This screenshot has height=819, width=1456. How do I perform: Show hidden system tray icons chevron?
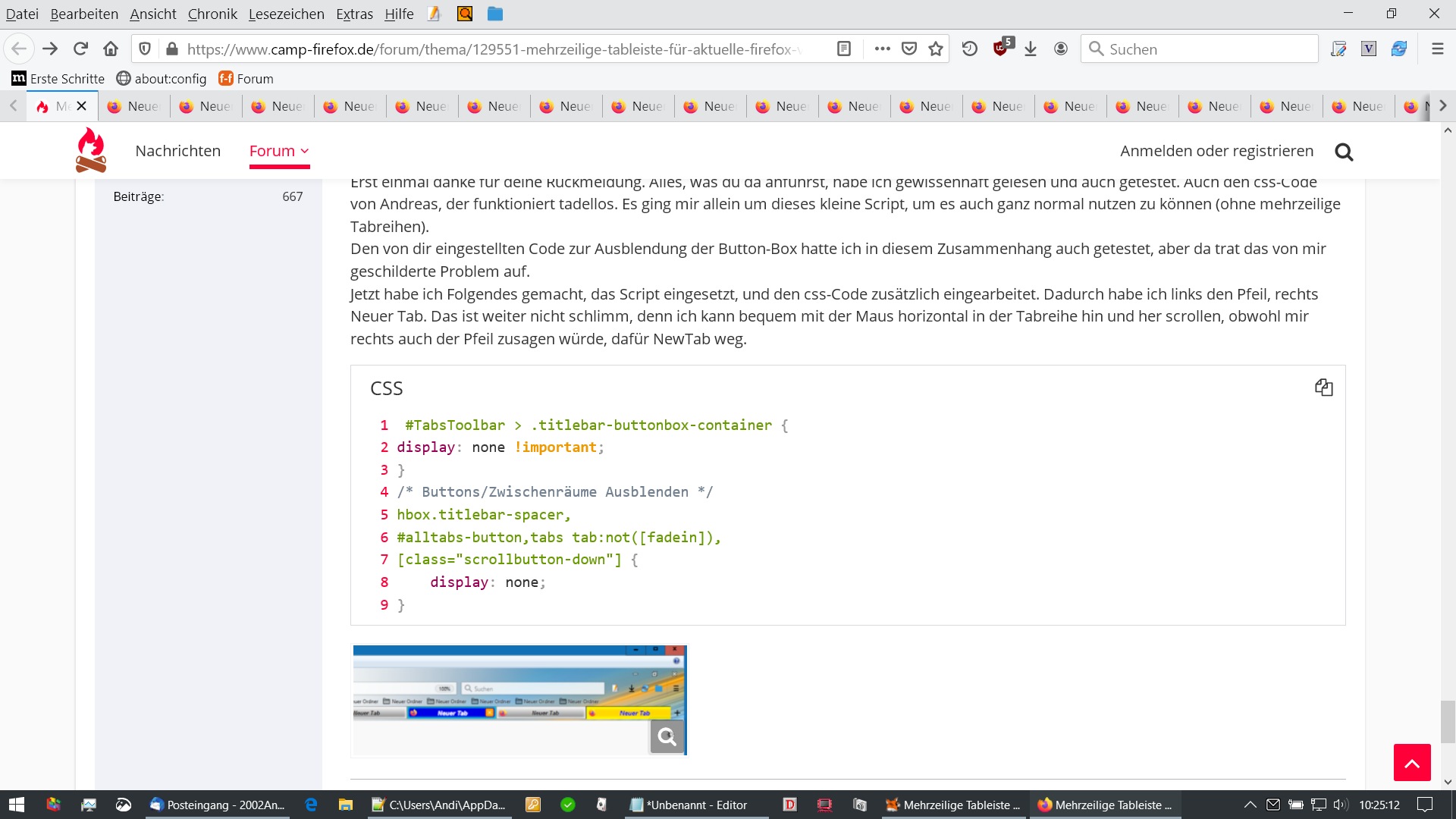1250,805
